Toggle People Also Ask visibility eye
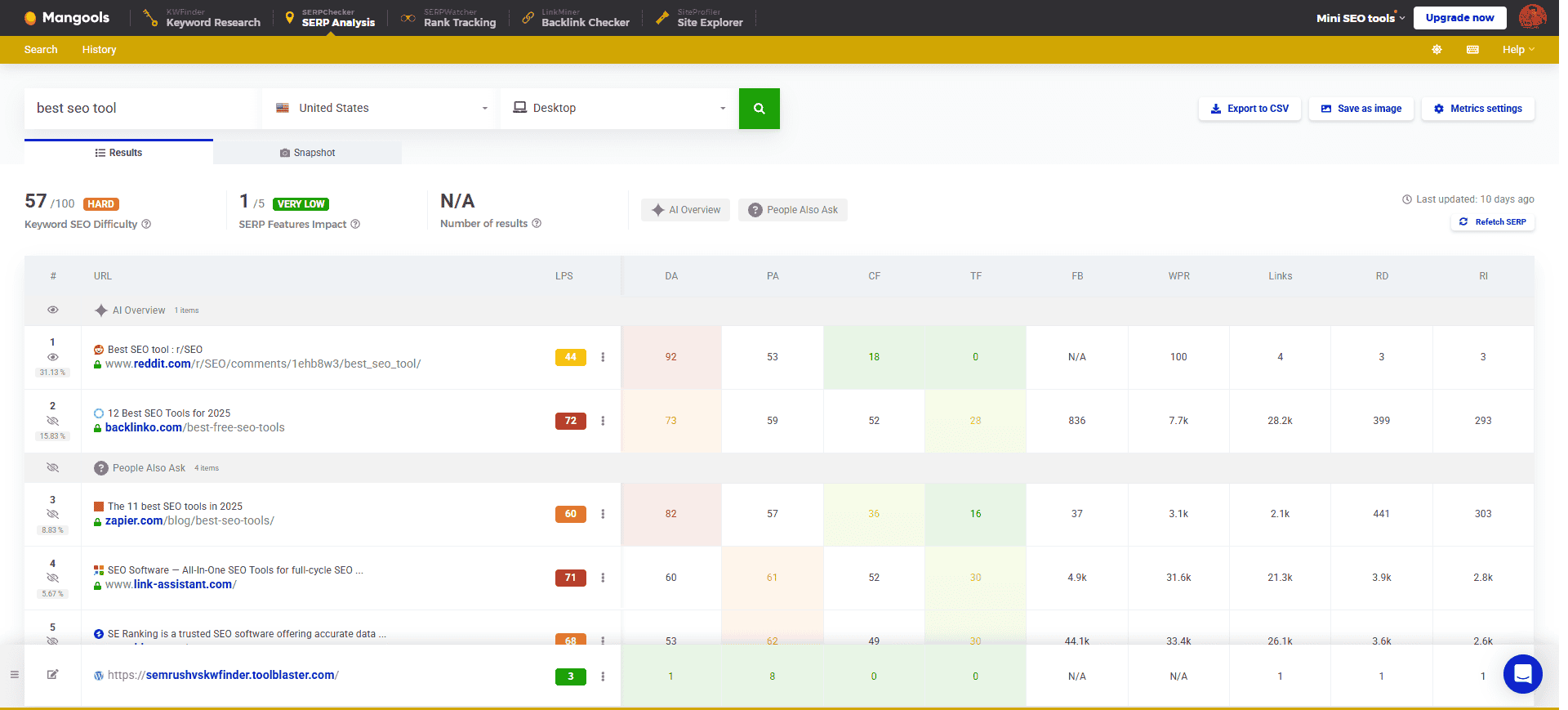 tap(52, 467)
